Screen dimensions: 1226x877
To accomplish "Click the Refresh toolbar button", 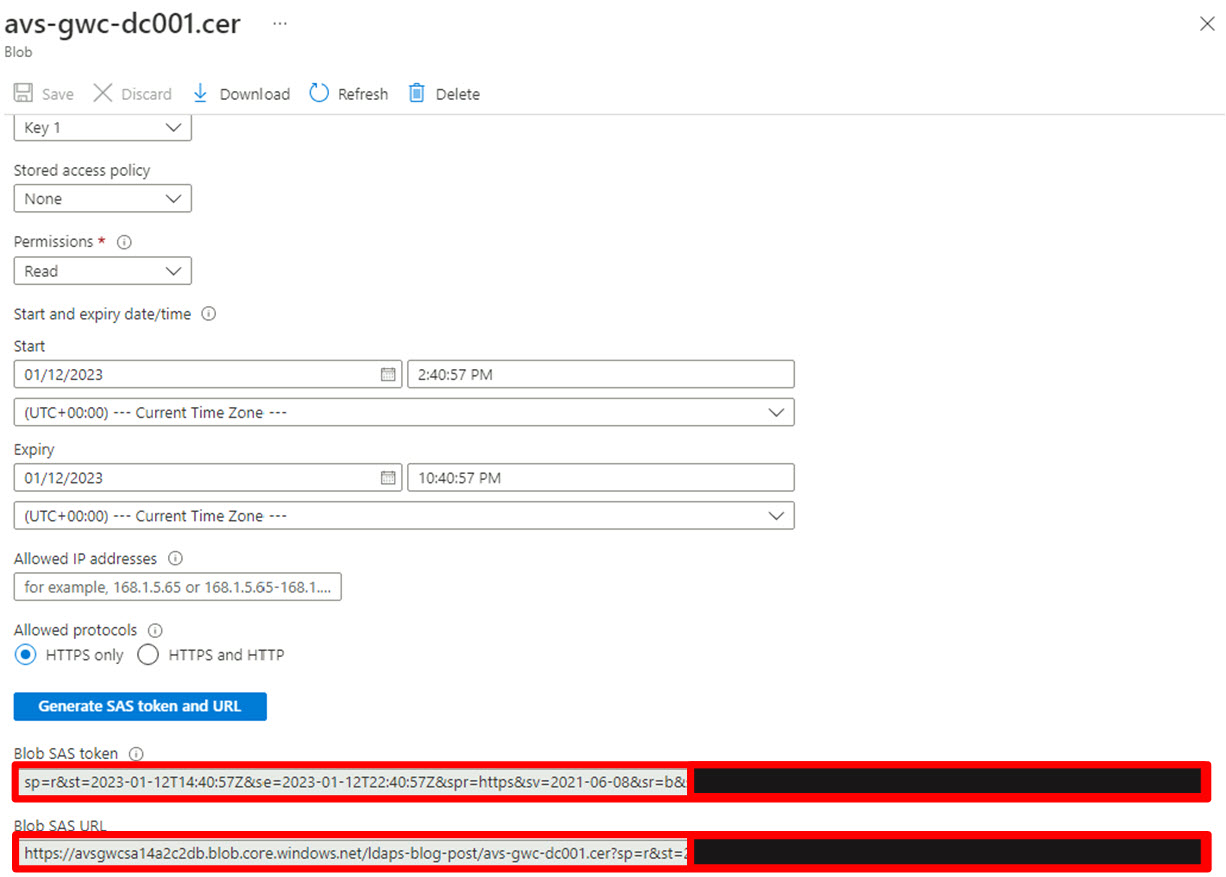I will [348, 94].
